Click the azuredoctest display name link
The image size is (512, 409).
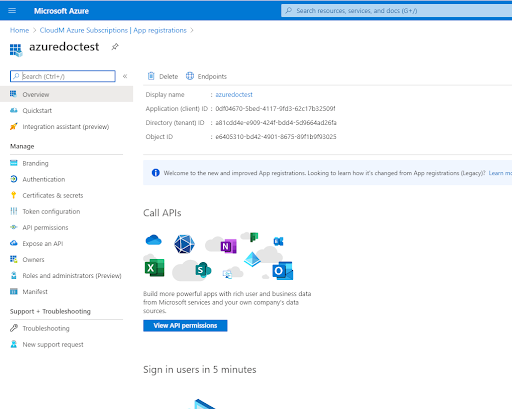click(x=234, y=95)
